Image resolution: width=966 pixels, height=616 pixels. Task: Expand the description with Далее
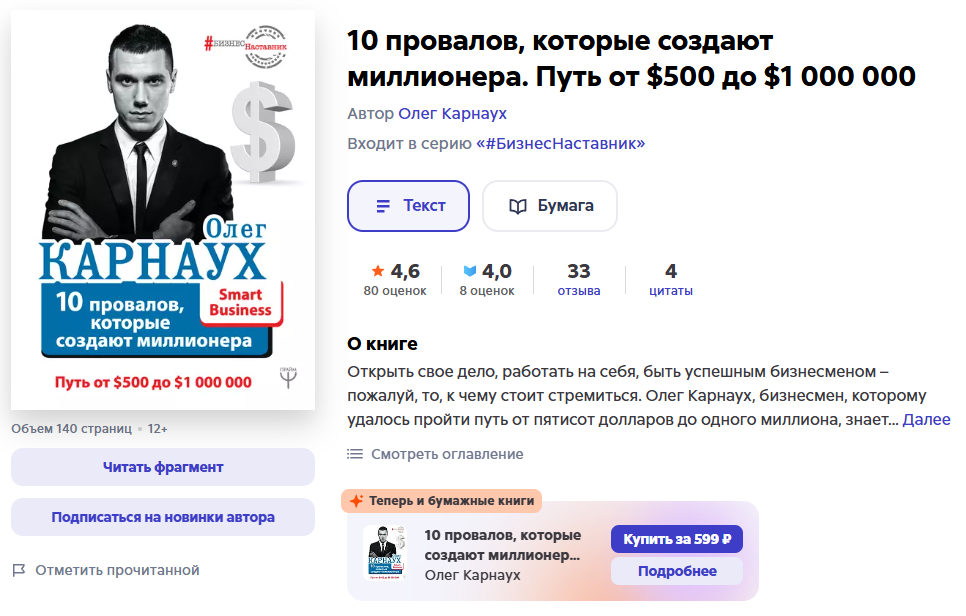pyautogui.click(x=926, y=419)
